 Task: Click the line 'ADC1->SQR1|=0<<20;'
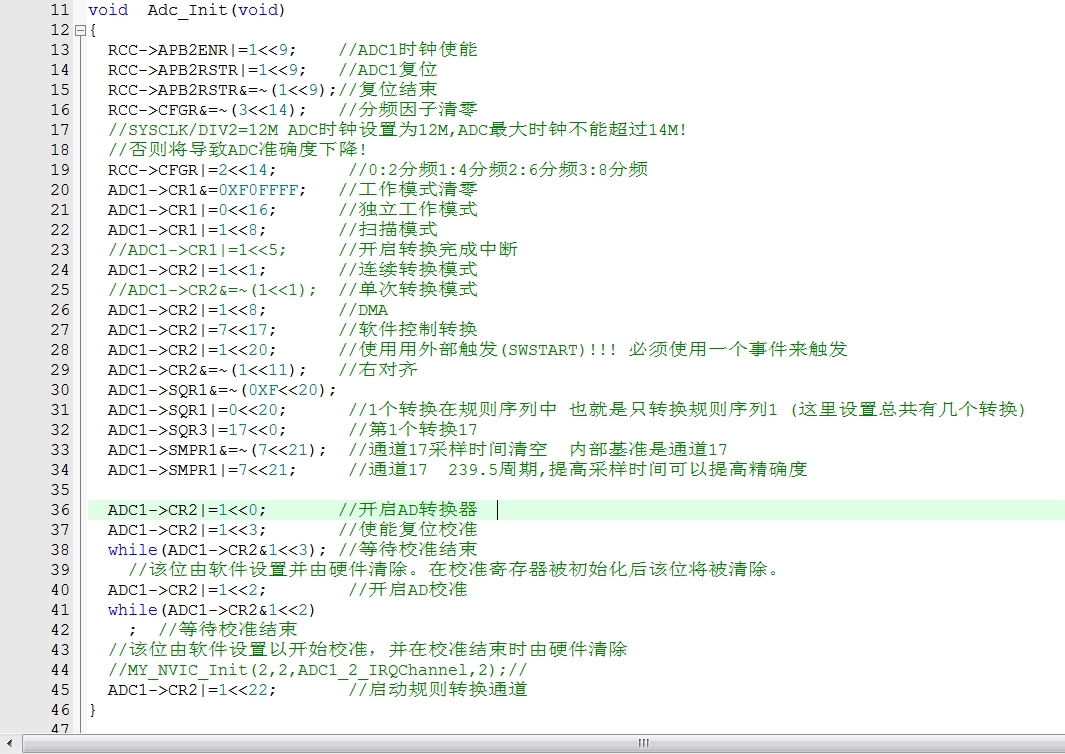pos(197,410)
